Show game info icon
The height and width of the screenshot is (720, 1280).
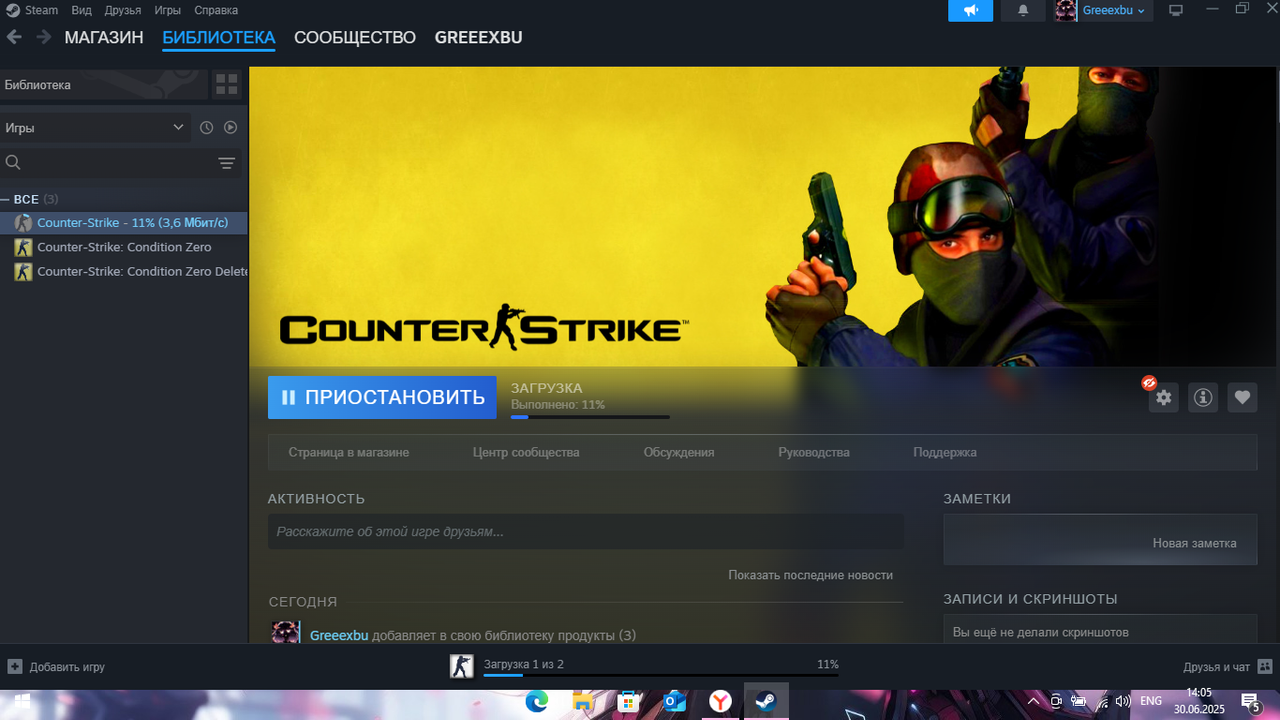(x=1203, y=397)
